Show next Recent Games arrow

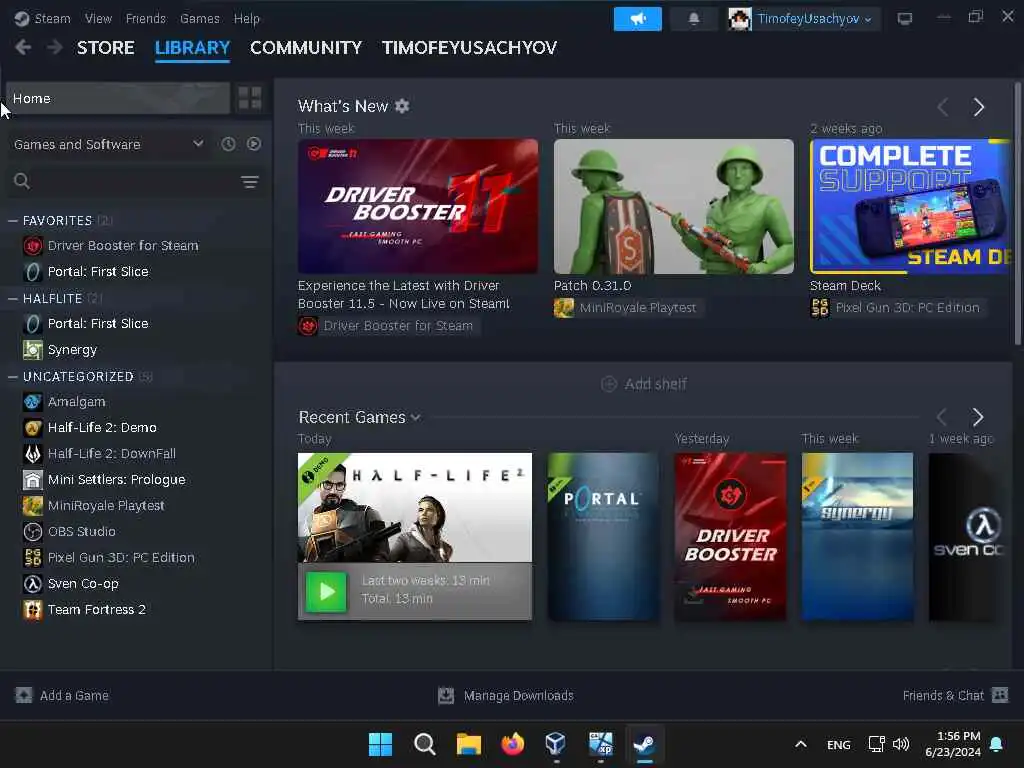tap(978, 417)
